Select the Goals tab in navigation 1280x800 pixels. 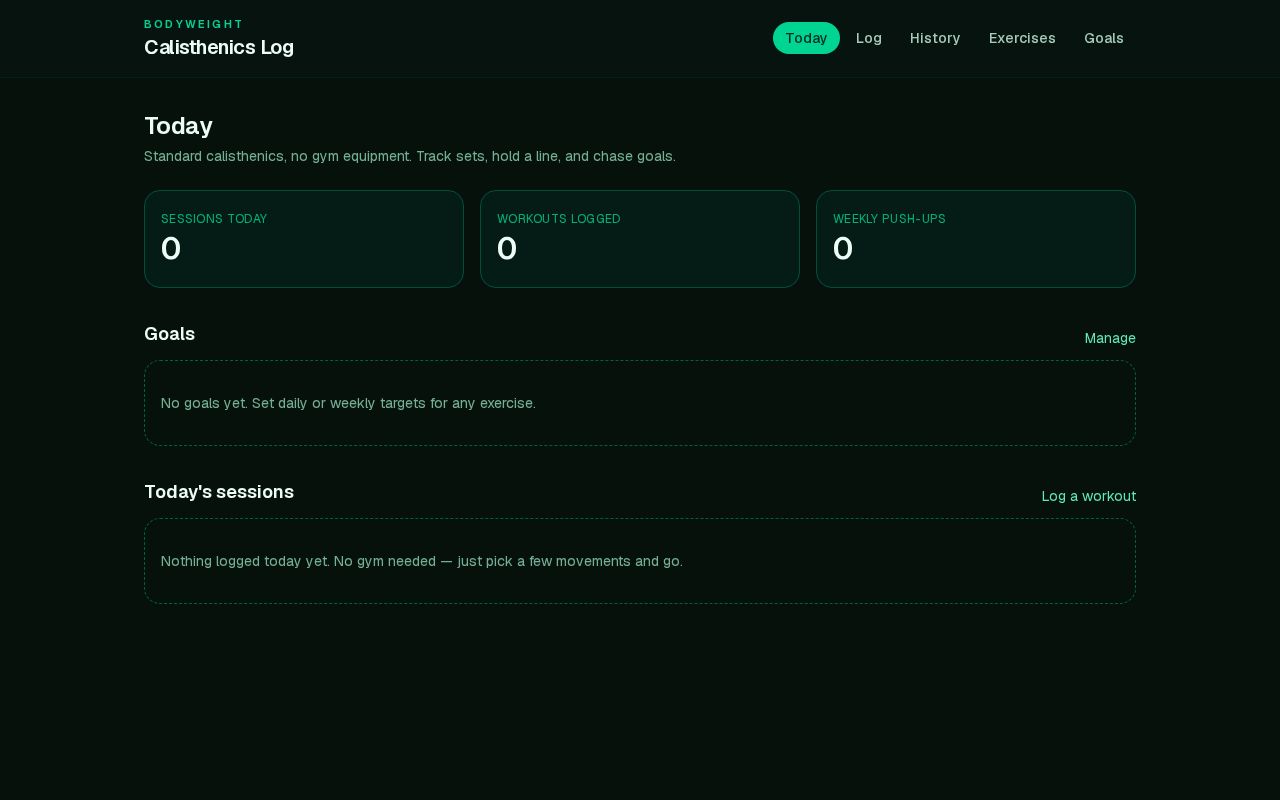tap(1104, 38)
